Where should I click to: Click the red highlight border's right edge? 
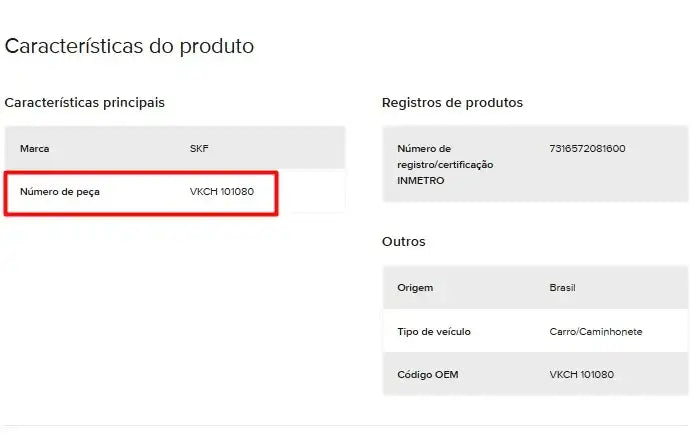[276, 192]
